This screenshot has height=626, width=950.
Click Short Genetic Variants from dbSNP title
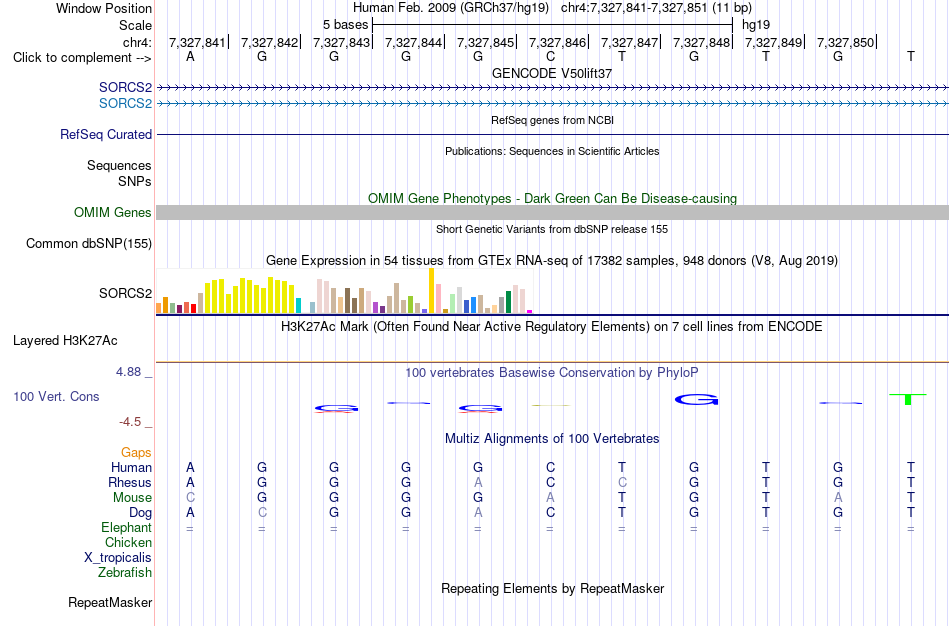[x=552, y=229]
